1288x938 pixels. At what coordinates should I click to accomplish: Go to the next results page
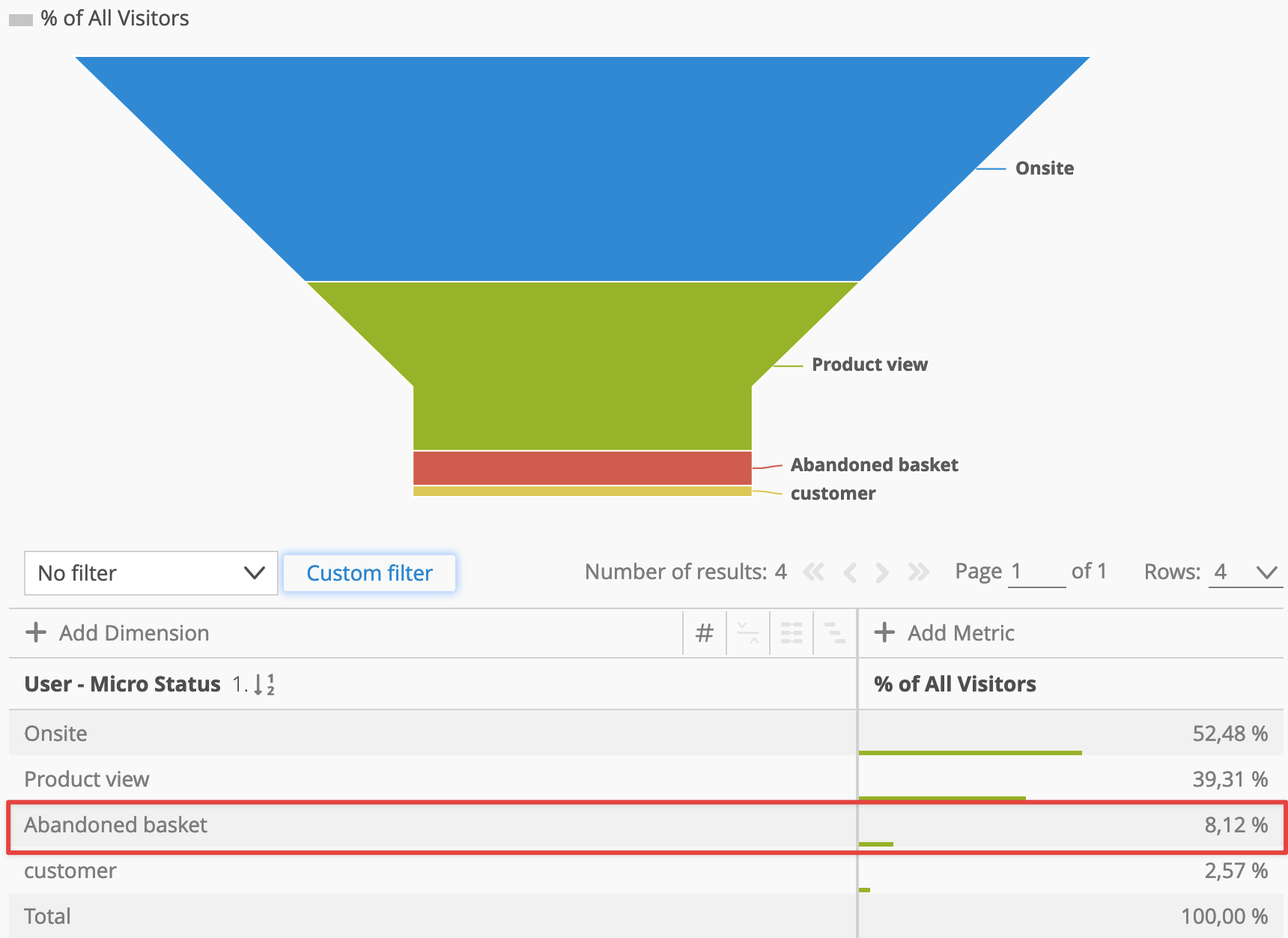pos(882,572)
